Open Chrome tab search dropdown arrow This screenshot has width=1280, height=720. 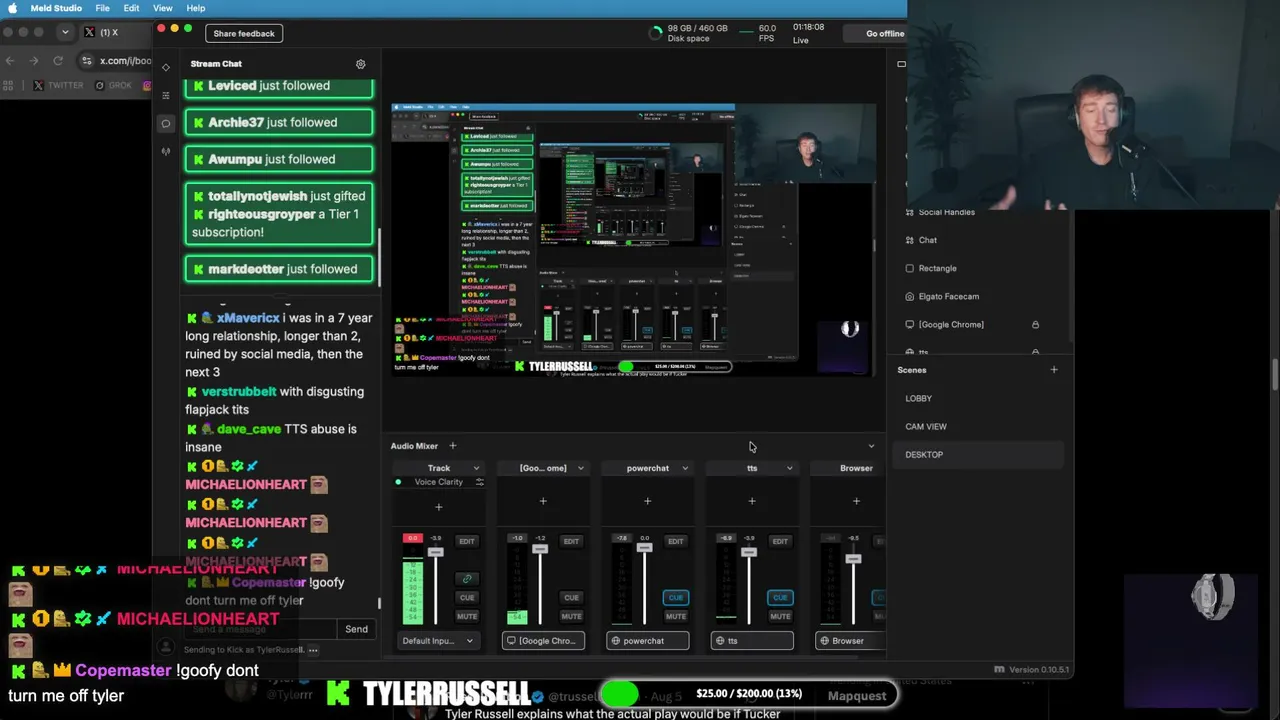[x=65, y=32]
